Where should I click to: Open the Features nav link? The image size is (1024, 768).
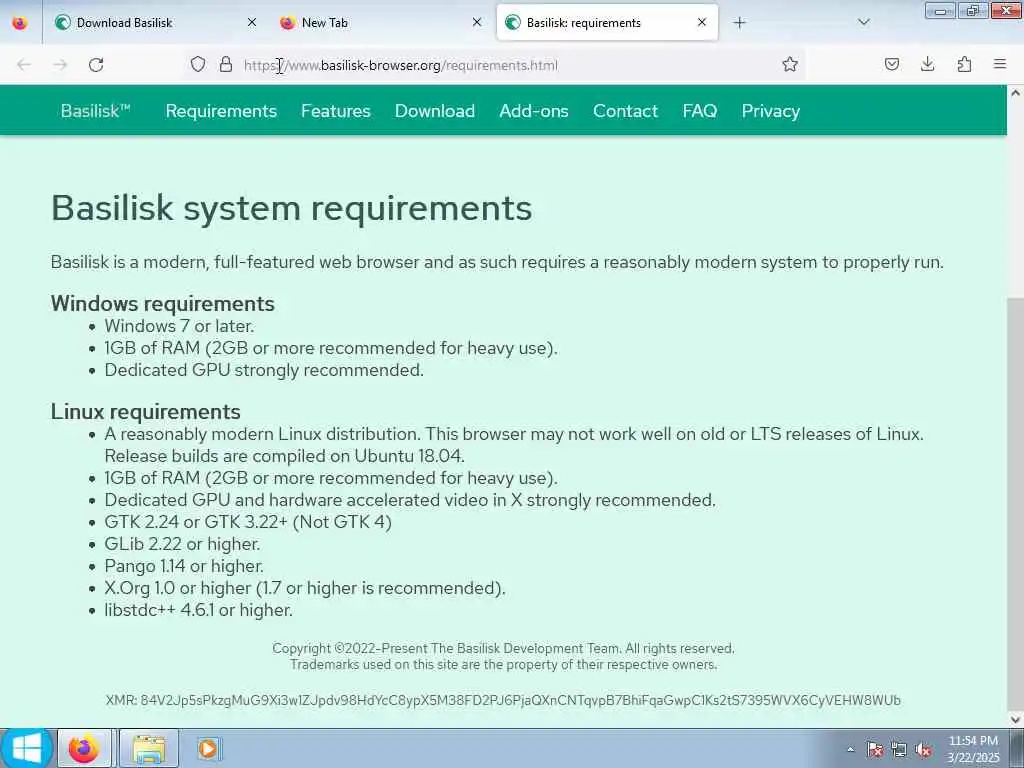(336, 111)
